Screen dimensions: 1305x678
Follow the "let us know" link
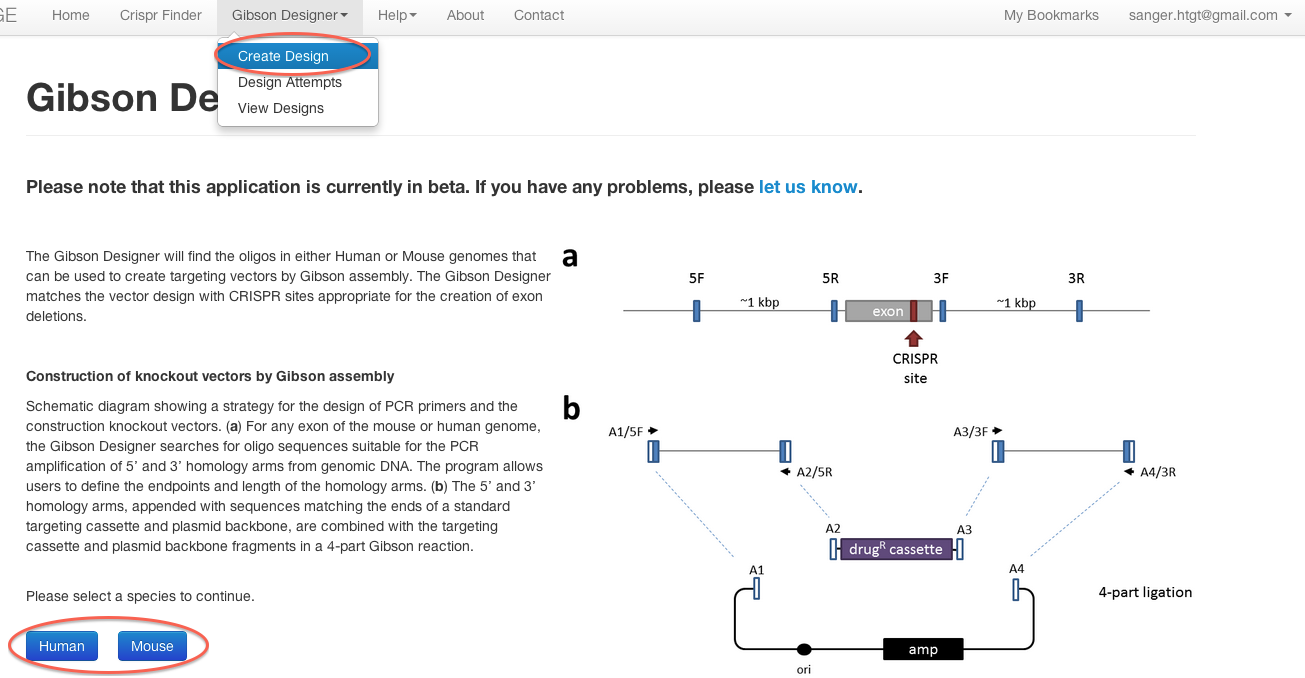click(808, 187)
